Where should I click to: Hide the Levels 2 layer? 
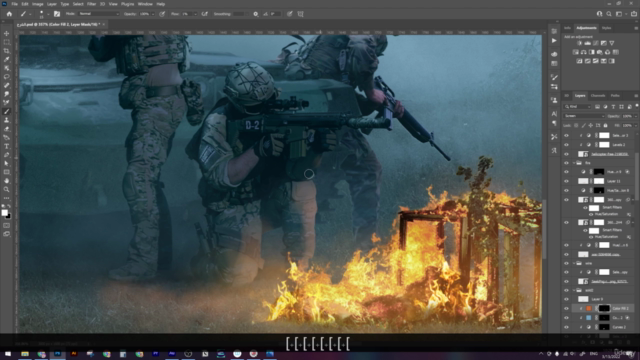(566, 144)
